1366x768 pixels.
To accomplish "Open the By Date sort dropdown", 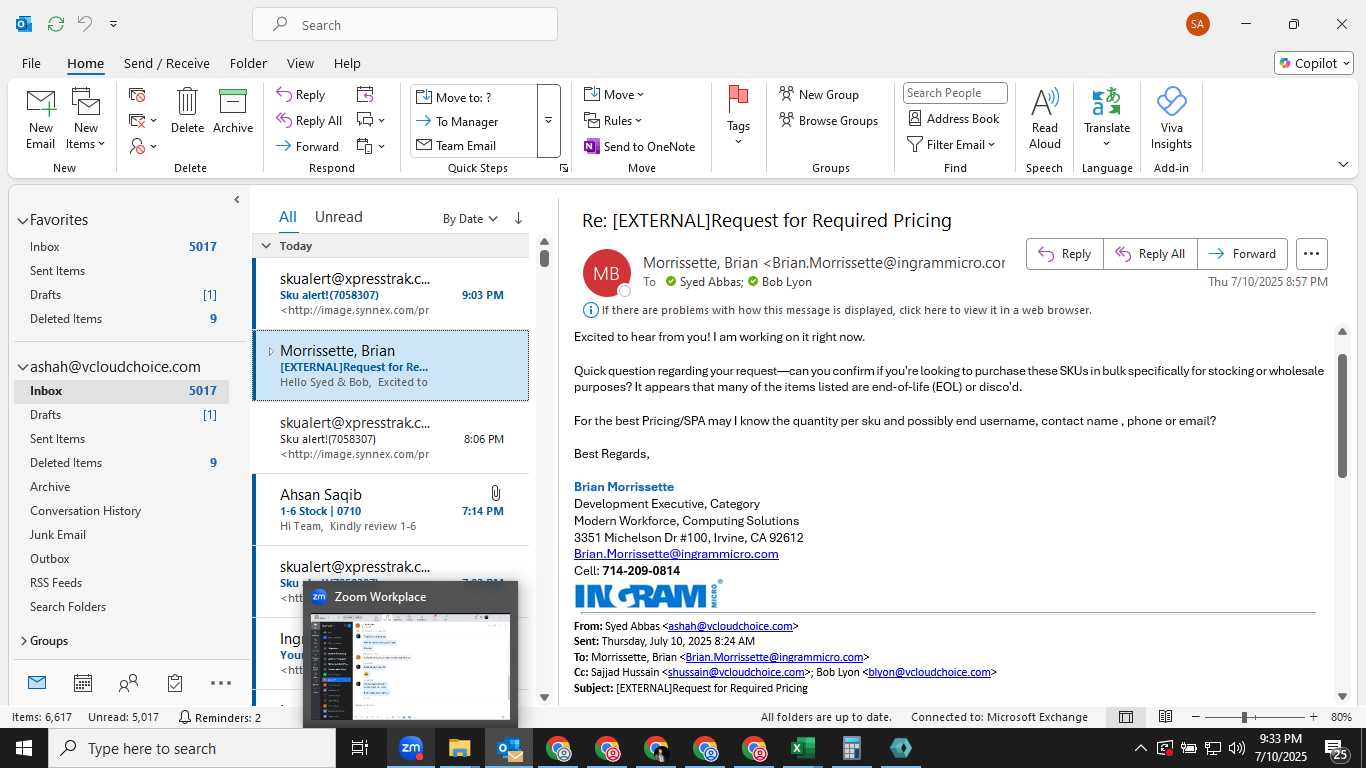I will 470,218.
